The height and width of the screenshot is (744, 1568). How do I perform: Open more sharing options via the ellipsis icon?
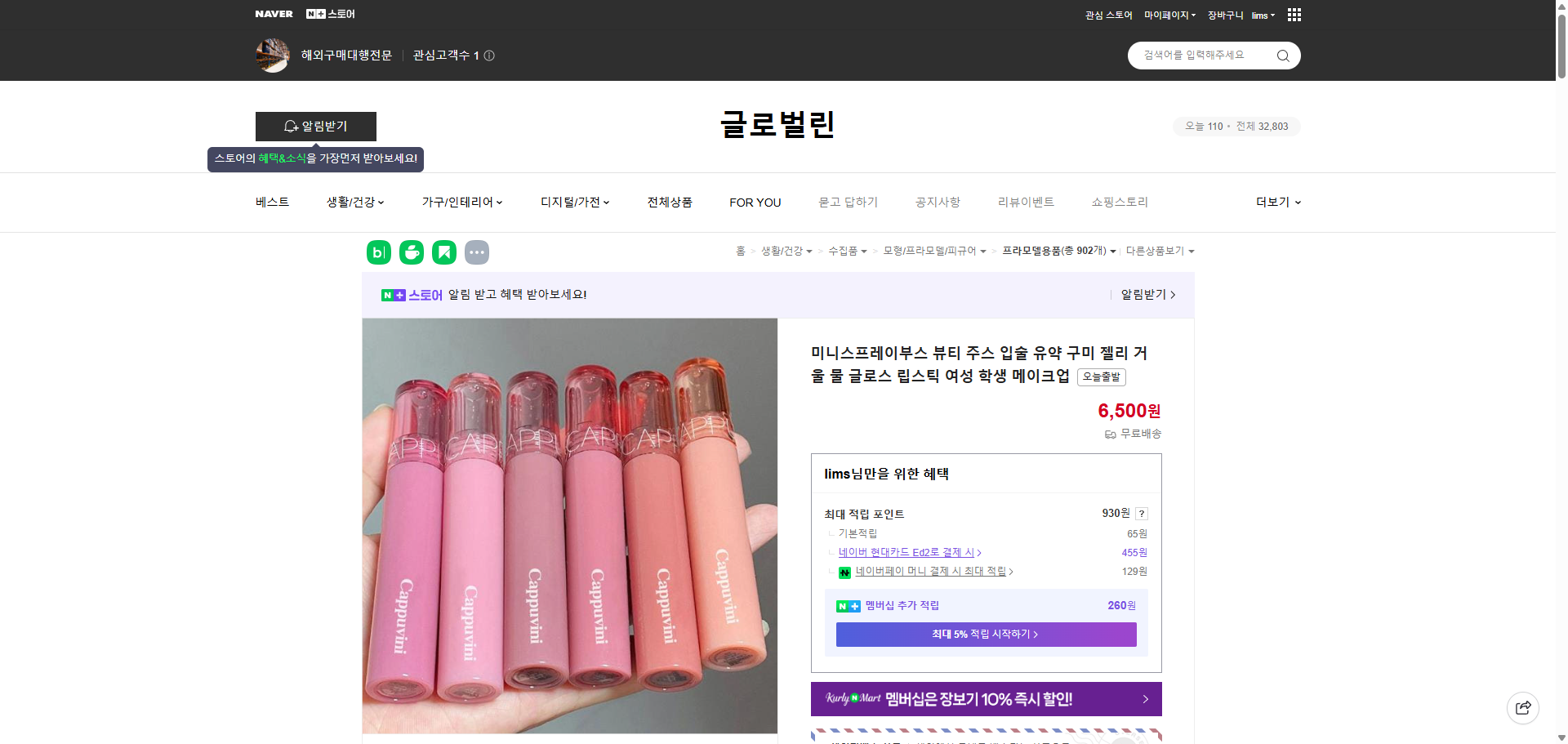pos(477,252)
